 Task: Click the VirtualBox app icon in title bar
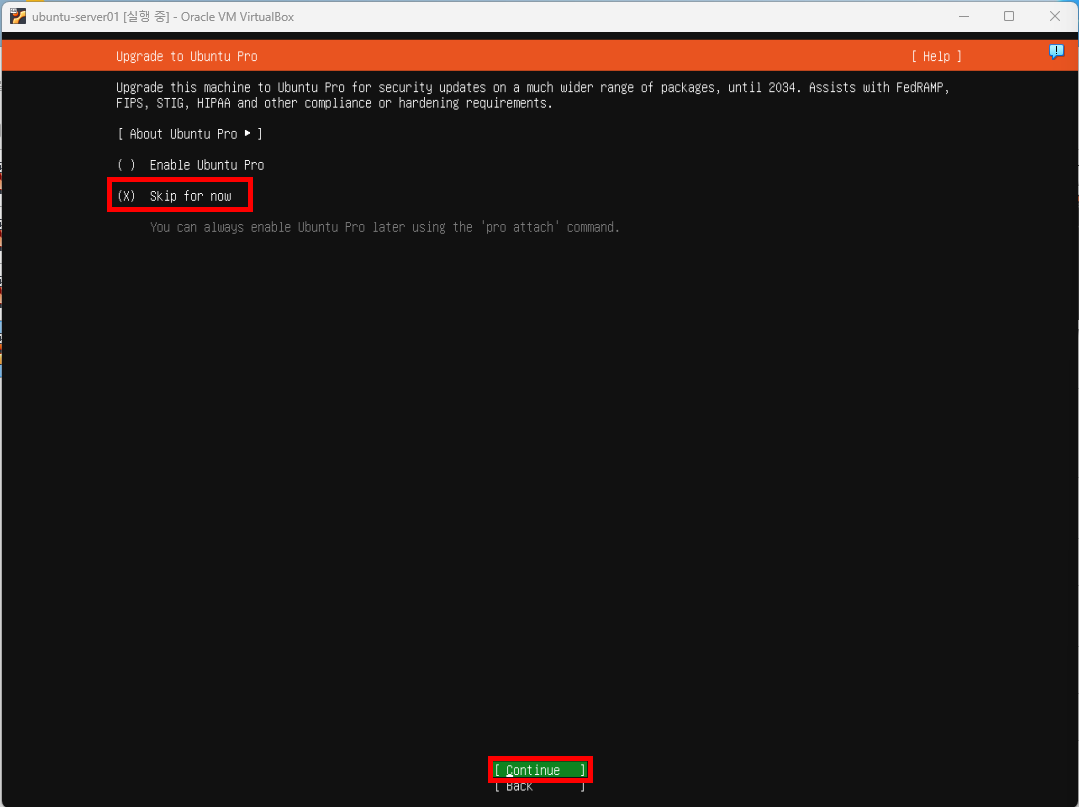(18, 17)
